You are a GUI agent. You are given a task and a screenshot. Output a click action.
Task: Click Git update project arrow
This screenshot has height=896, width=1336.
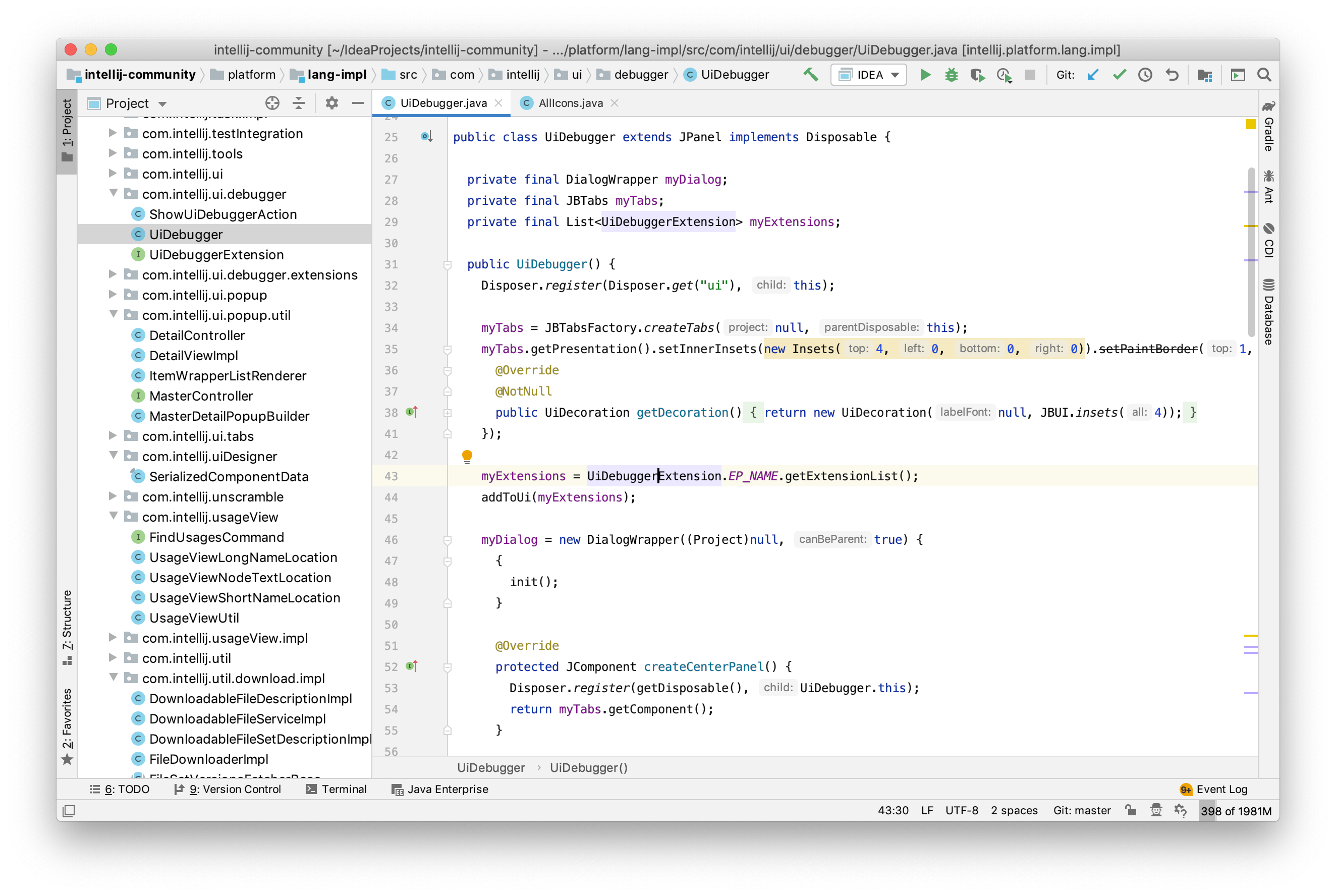point(1093,75)
